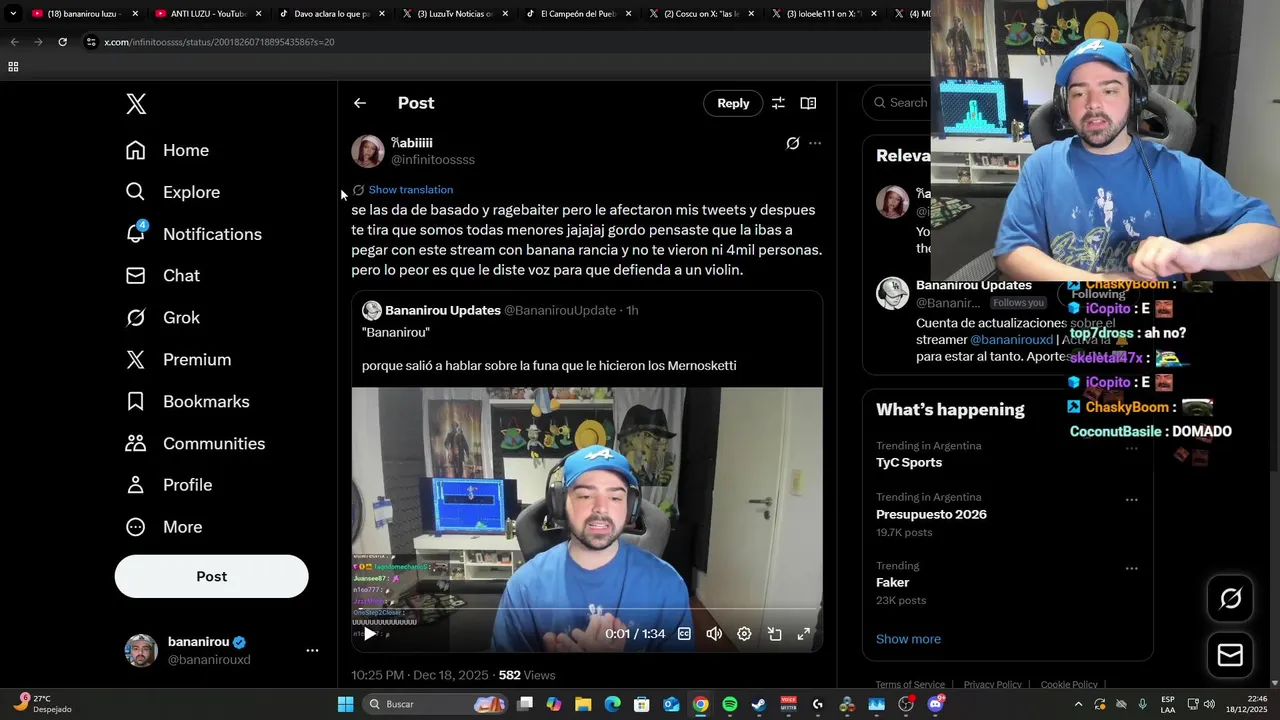The image size is (1280, 720).
Task: Open Explore in the sidebar
Action: pos(172,192)
